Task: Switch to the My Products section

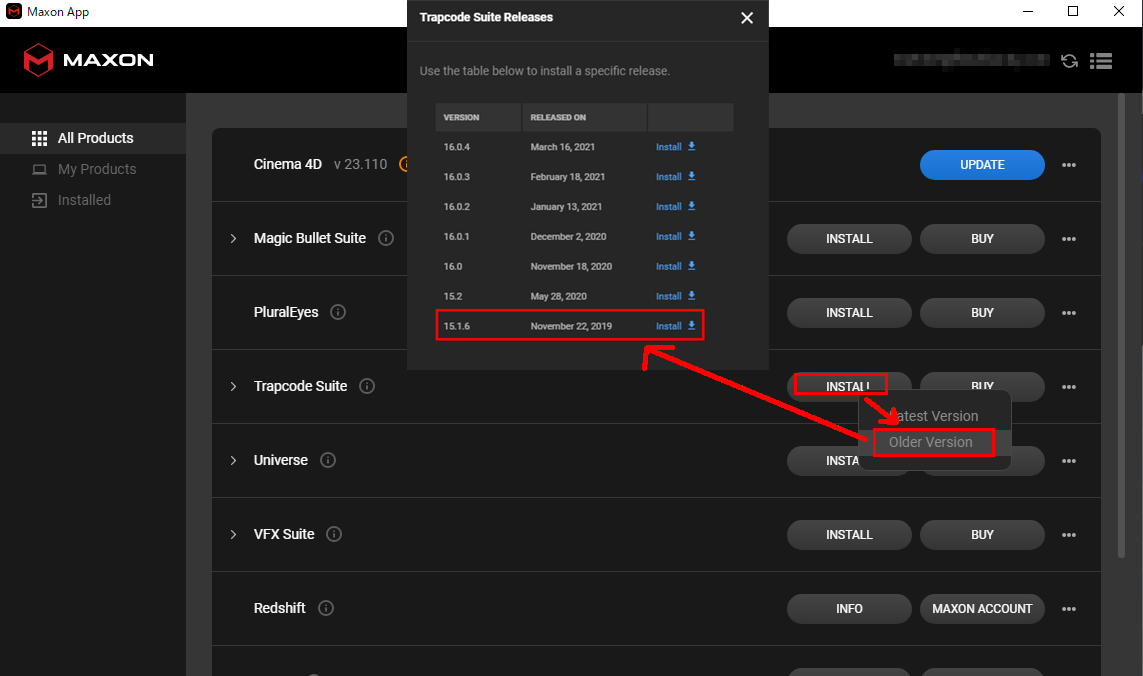Action: (x=97, y=169)
